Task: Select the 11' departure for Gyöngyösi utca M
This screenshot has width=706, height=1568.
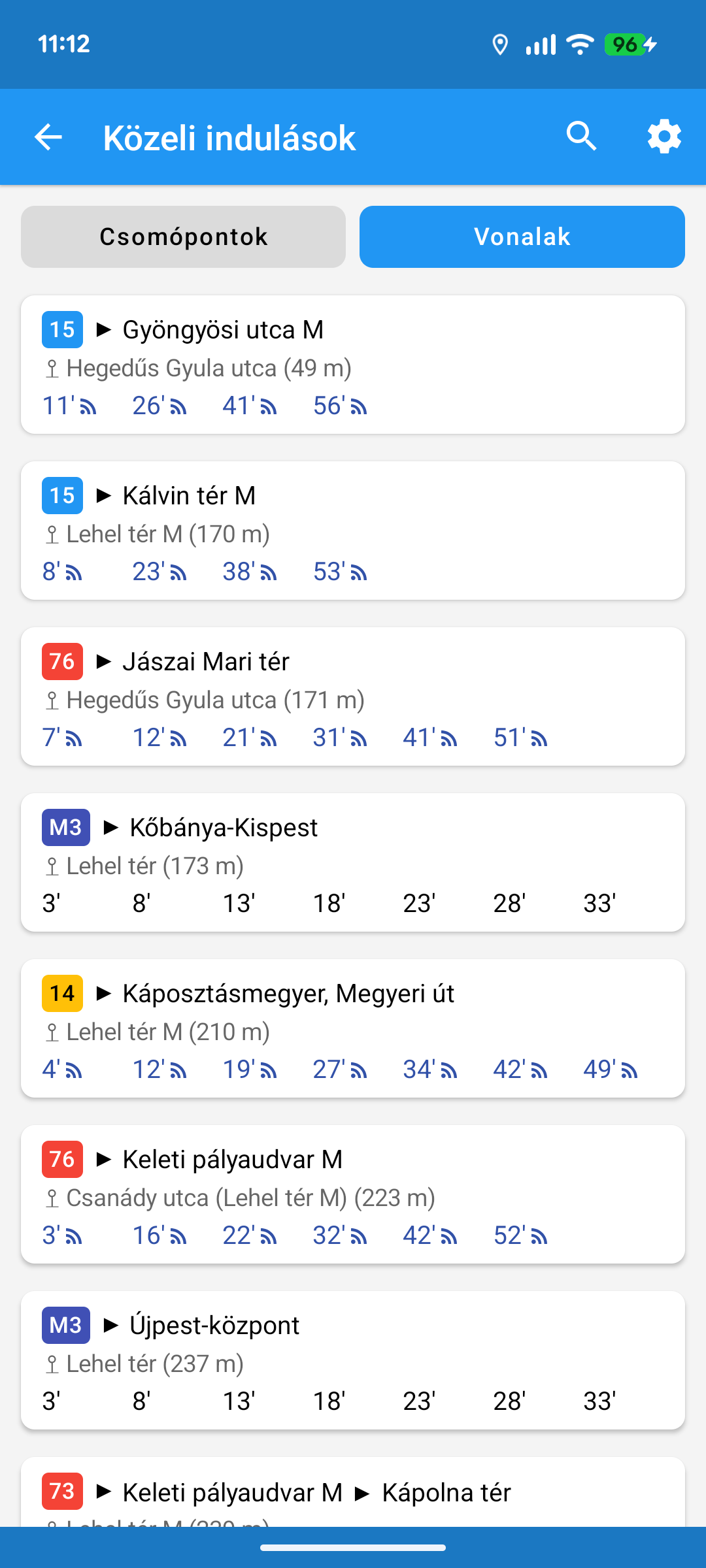Action: [69, 406]
